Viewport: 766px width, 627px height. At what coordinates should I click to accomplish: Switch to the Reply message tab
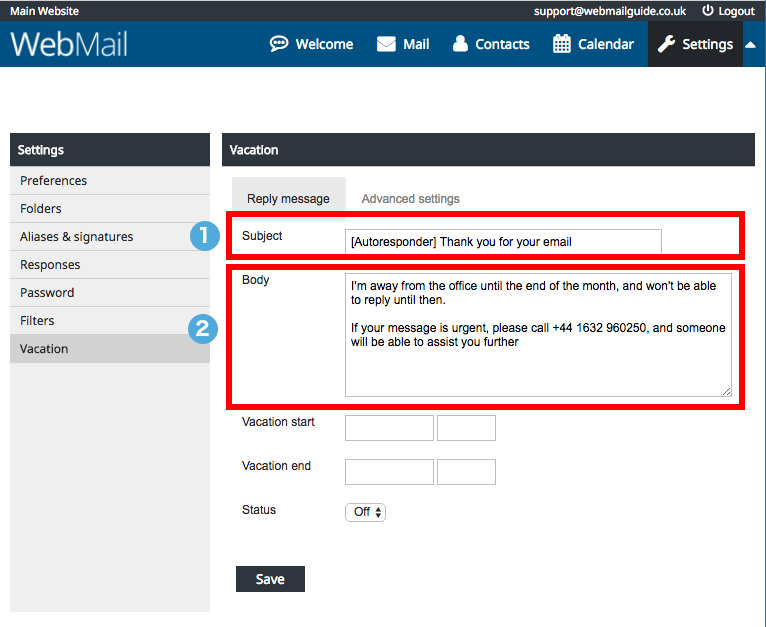(x=288, y=198)
